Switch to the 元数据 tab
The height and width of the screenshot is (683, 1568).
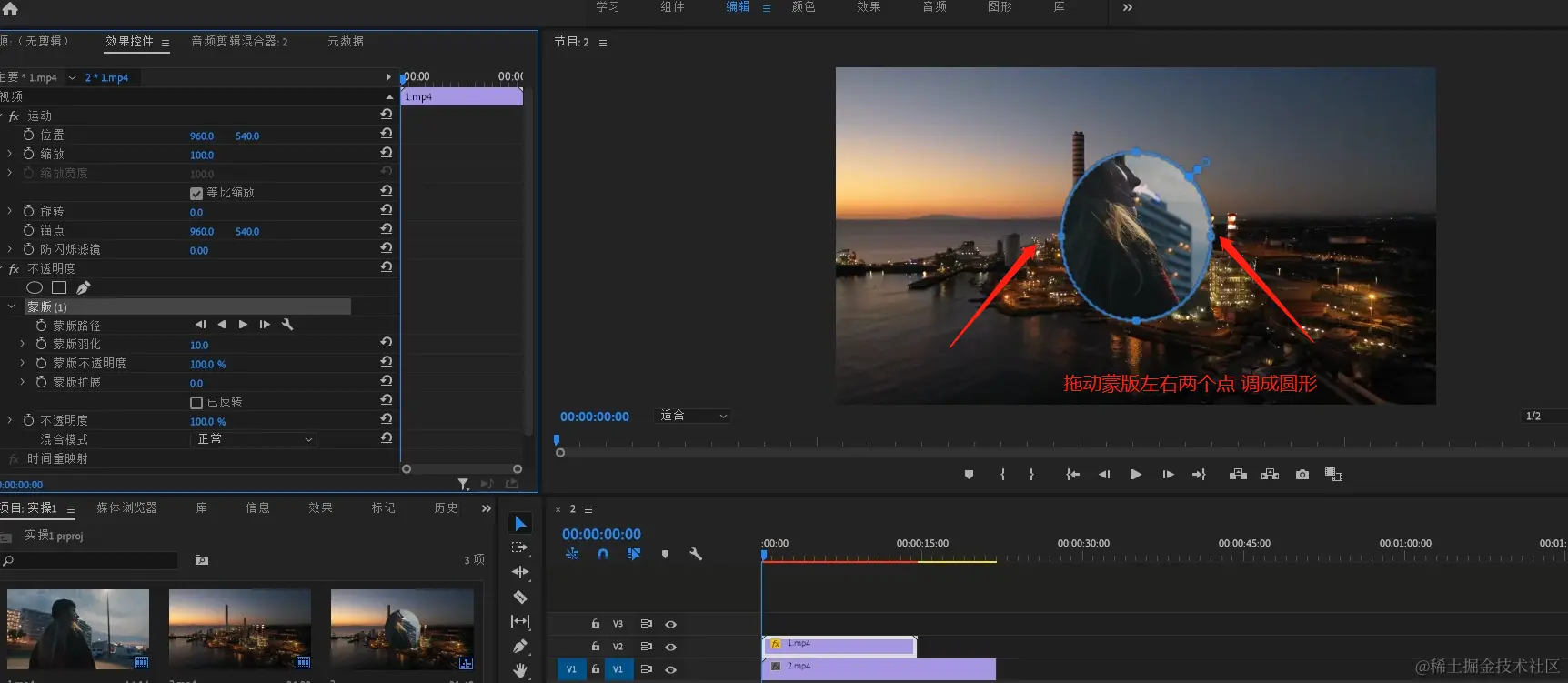click(x=346, y=42)
